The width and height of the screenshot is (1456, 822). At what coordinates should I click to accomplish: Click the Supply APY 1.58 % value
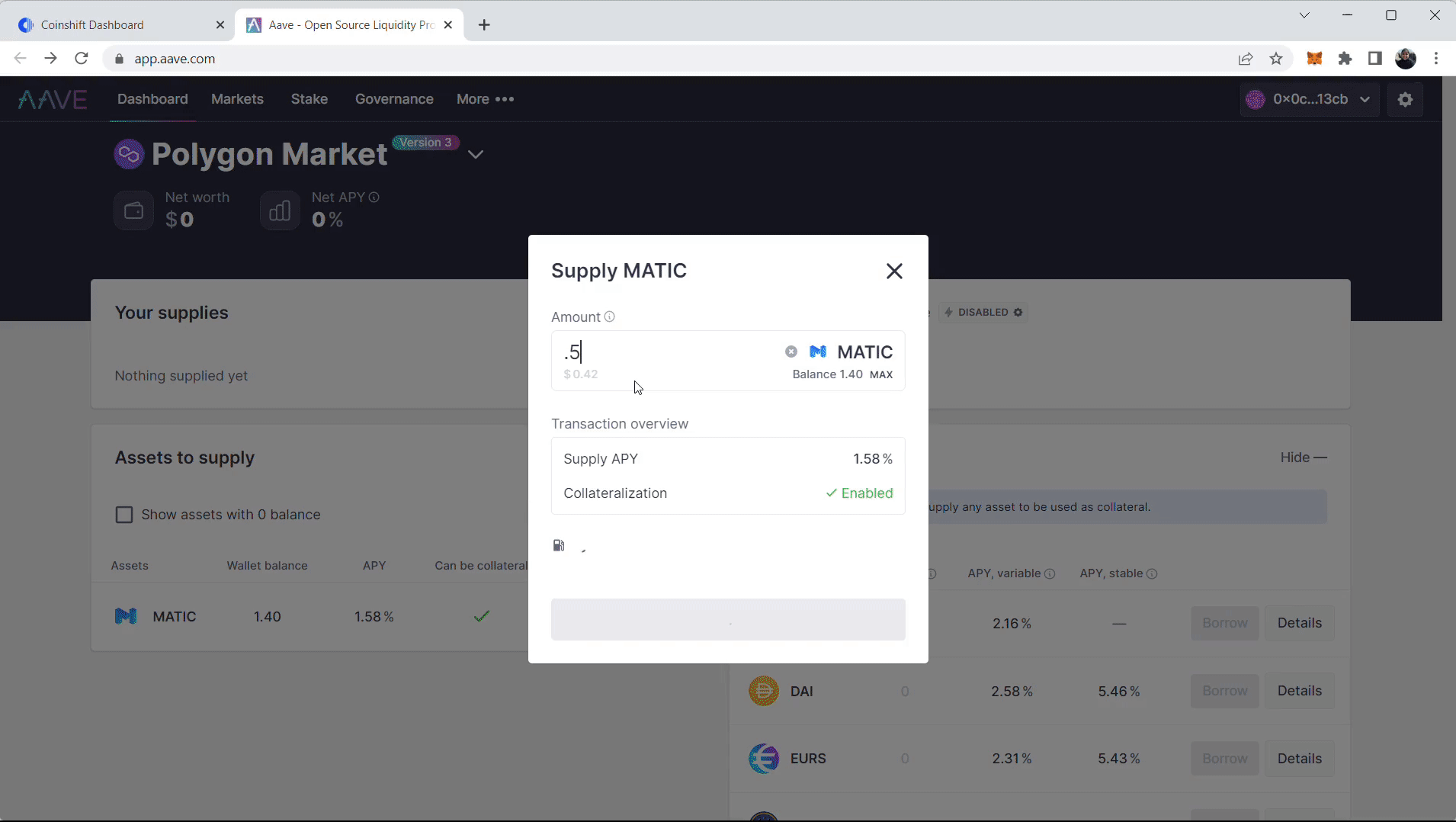tap(872, 459)
